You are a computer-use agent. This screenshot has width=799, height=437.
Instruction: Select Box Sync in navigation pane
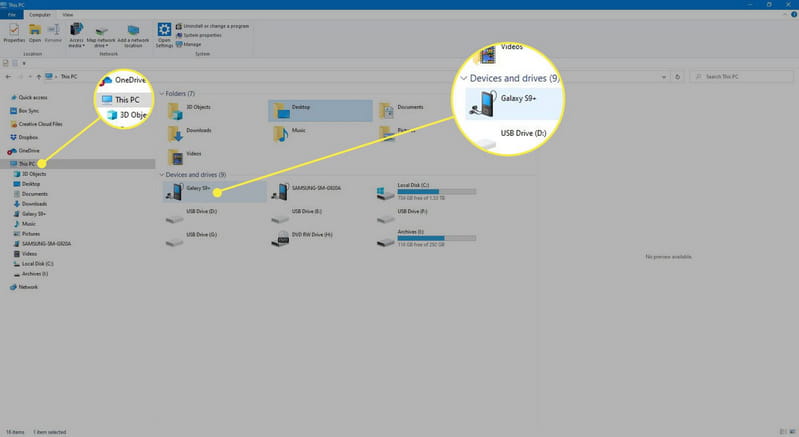pos(24,111)
